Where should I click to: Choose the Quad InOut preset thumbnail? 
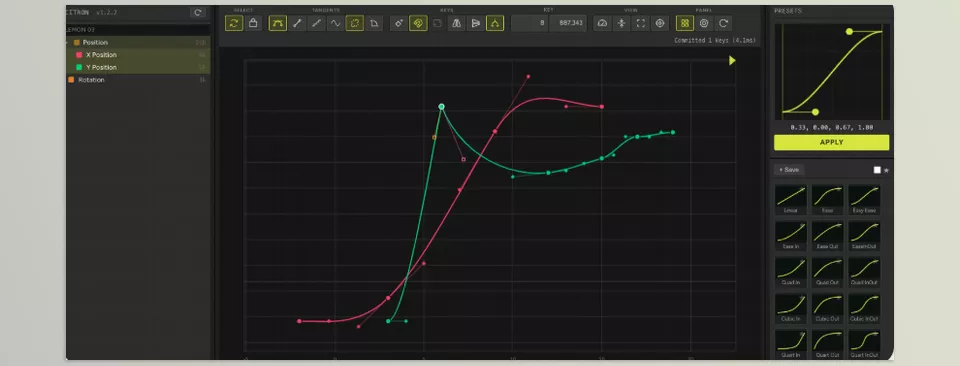click(864, 272)
